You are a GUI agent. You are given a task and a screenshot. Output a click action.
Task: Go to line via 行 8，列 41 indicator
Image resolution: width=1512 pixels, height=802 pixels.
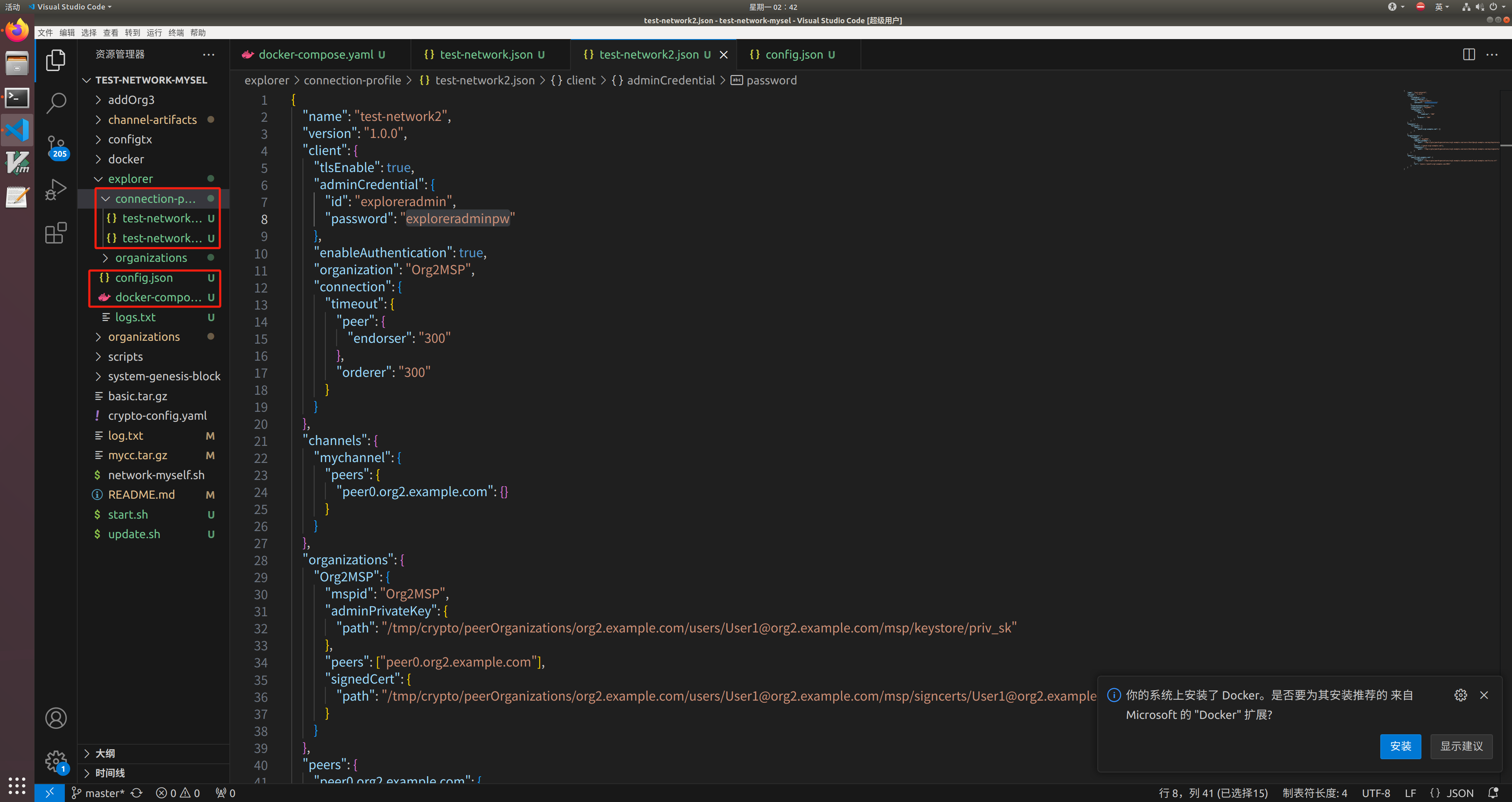pyautogui.click(x=1213, y=792)
